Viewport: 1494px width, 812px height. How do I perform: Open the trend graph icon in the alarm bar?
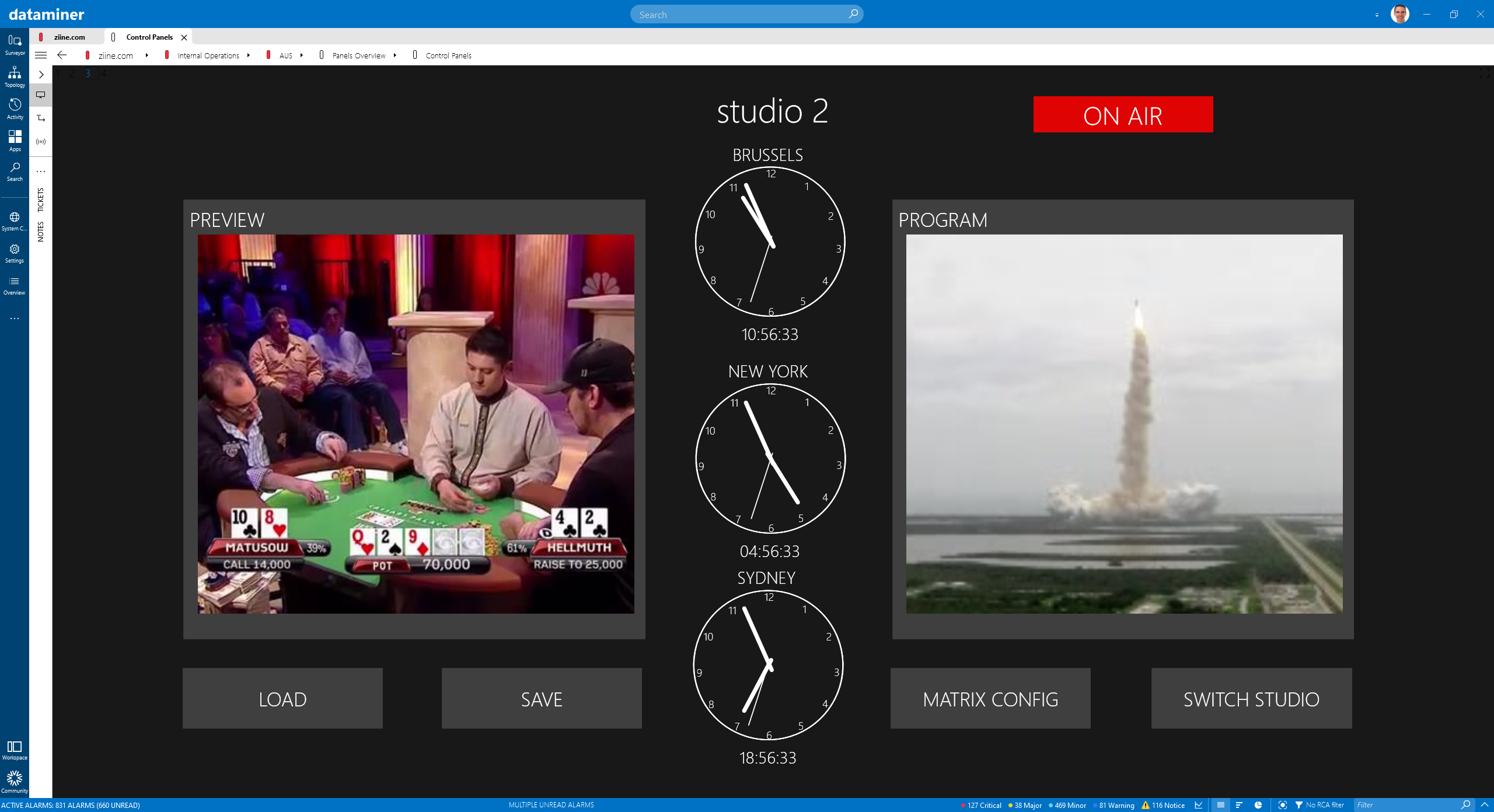click(x=1199, y=805)
